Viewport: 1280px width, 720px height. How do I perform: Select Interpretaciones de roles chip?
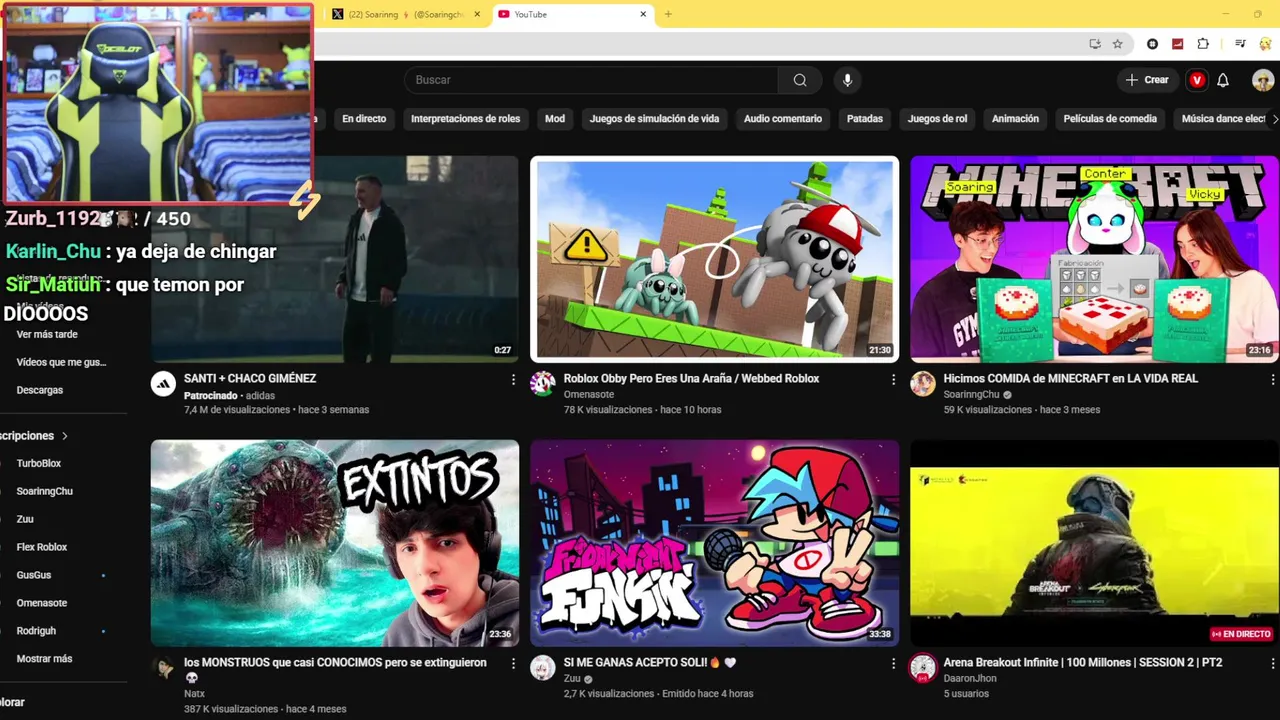click(x=466, y=119)
